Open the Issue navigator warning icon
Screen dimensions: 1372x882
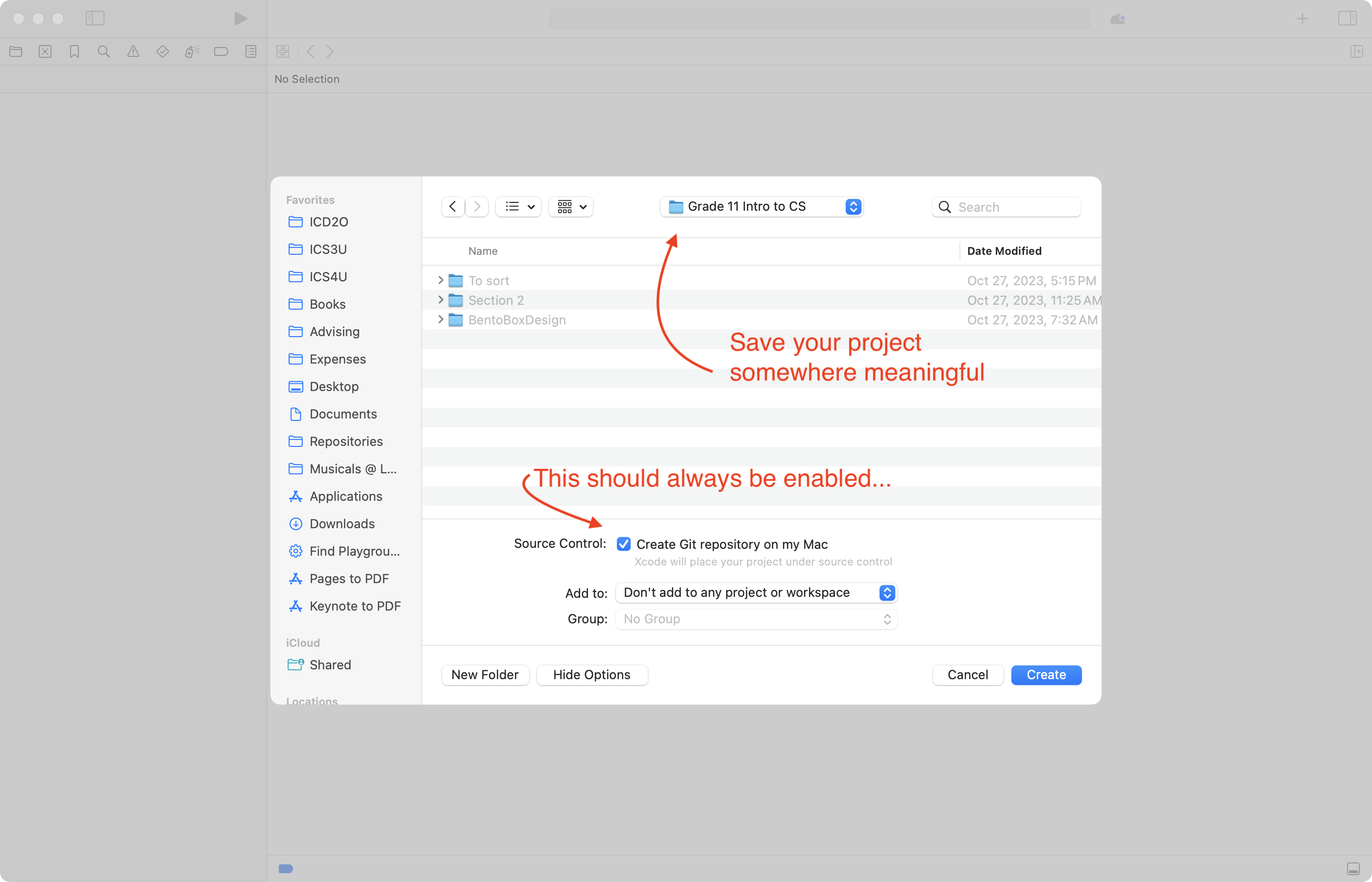(133, 51)
